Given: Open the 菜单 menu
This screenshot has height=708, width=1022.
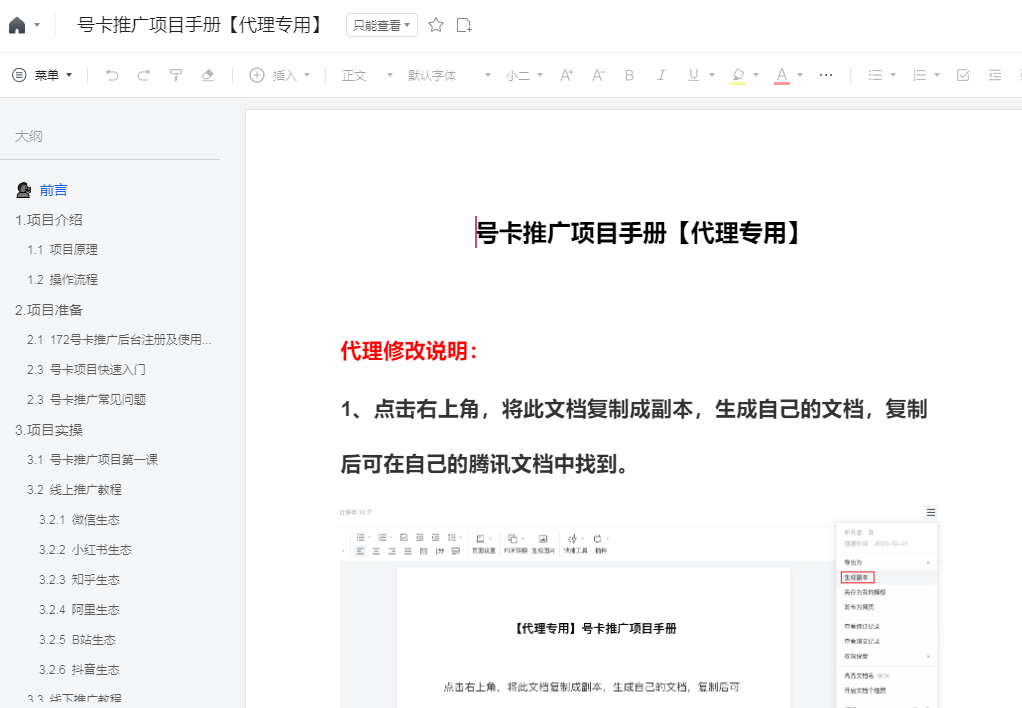Looking at the screenshot, I should point(42,74).
